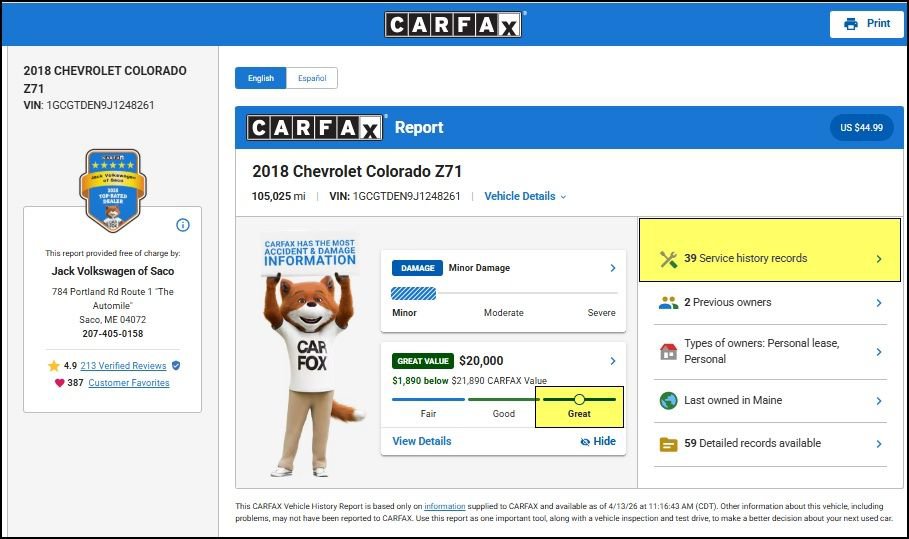This screenshot has width=909, height=539.
Task: Open 59 Detailed records available row
Action: click(x=770, y=444)
